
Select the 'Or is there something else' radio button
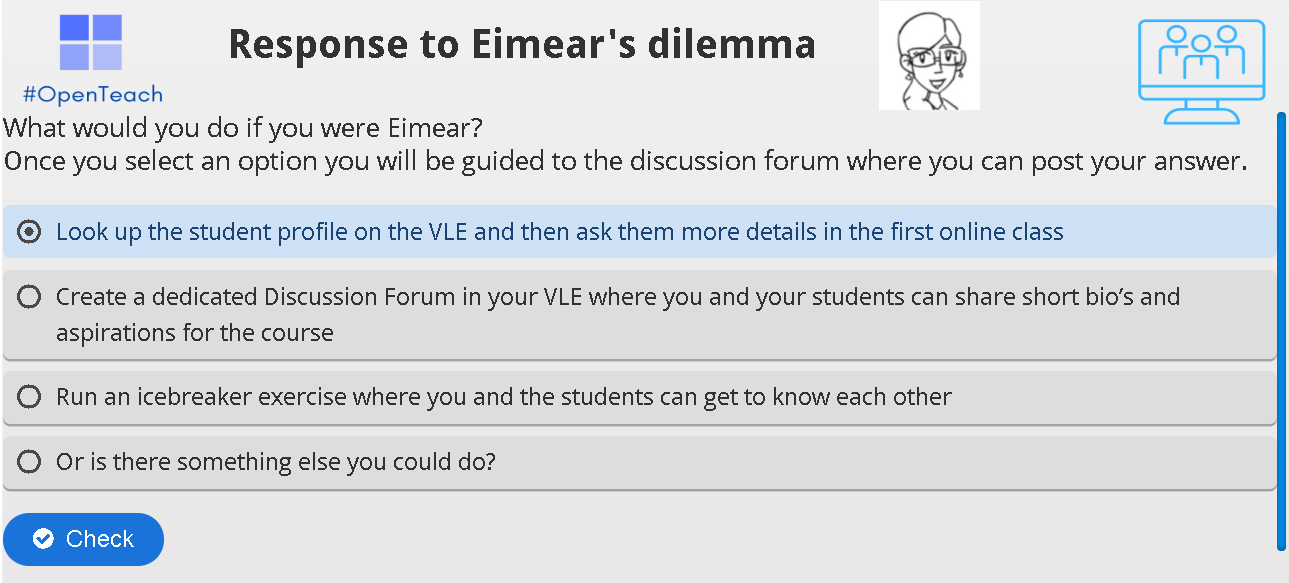click(30, 462)
